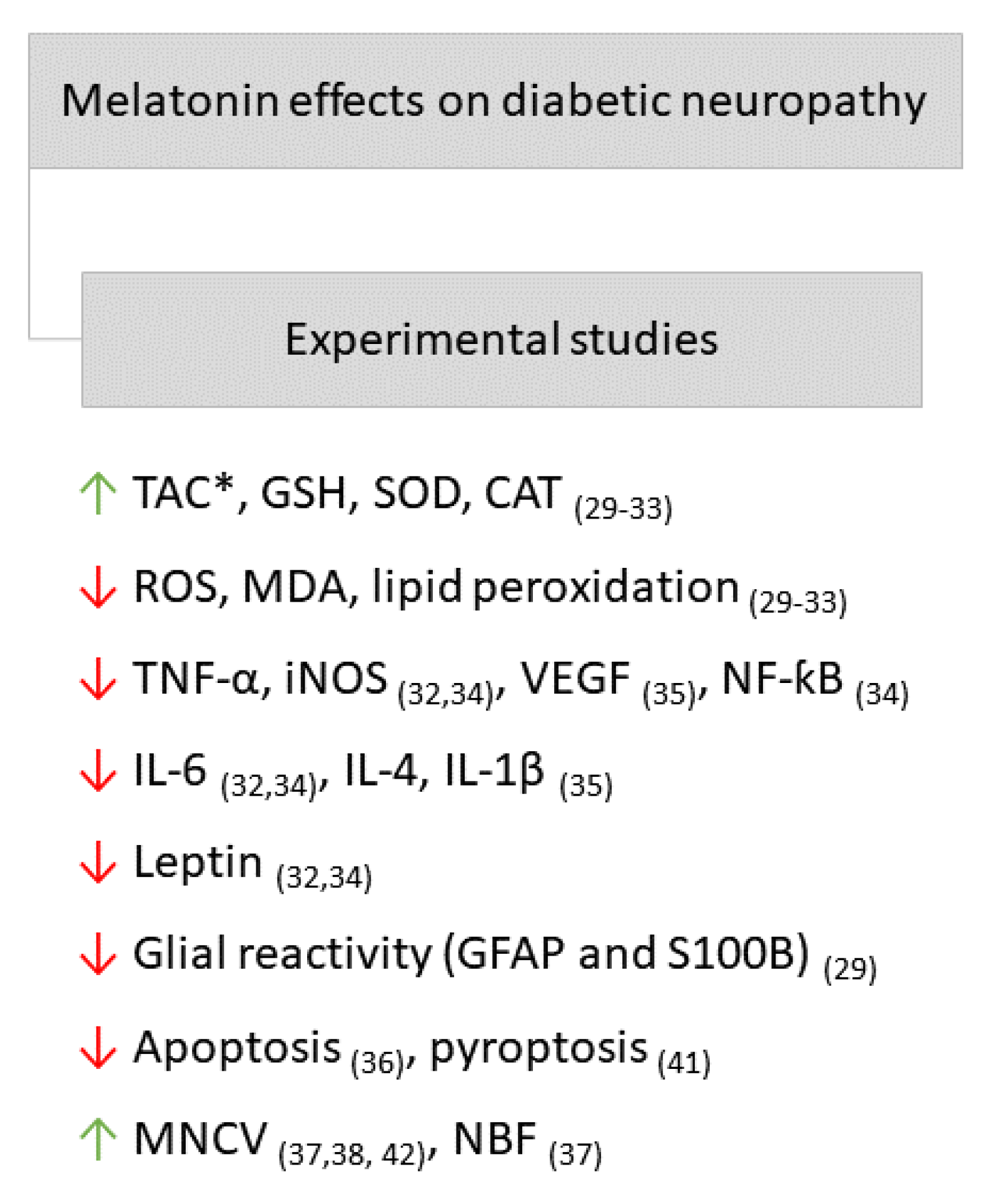992x1204 pixels.
Task: Open citation (35) after VEGF
Action: (669, 694)
